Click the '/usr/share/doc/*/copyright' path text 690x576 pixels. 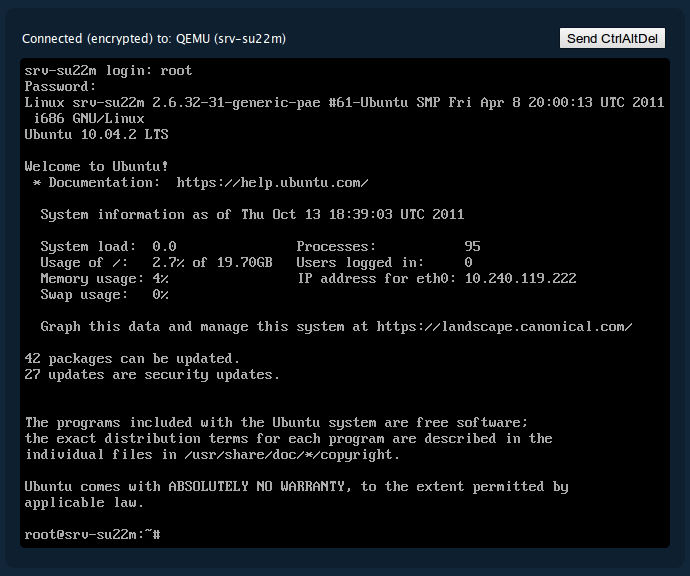point(288,455)
